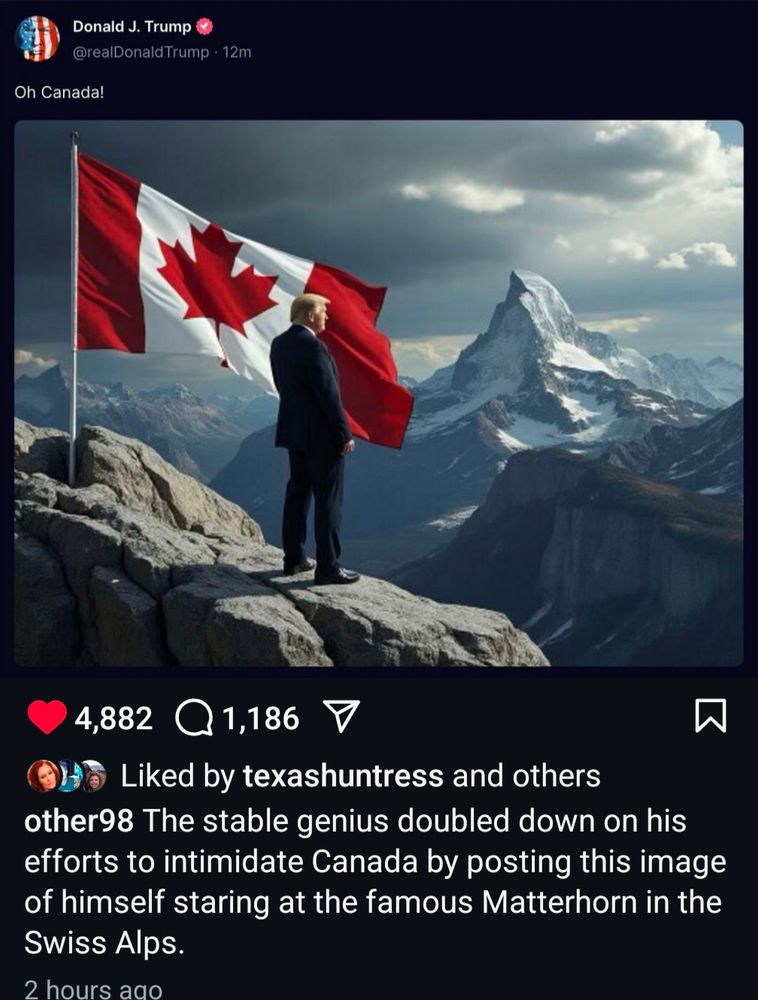Tap the other98 caption text
Viewport: 758px width, 1000px height.
click(x=375, y=881)
